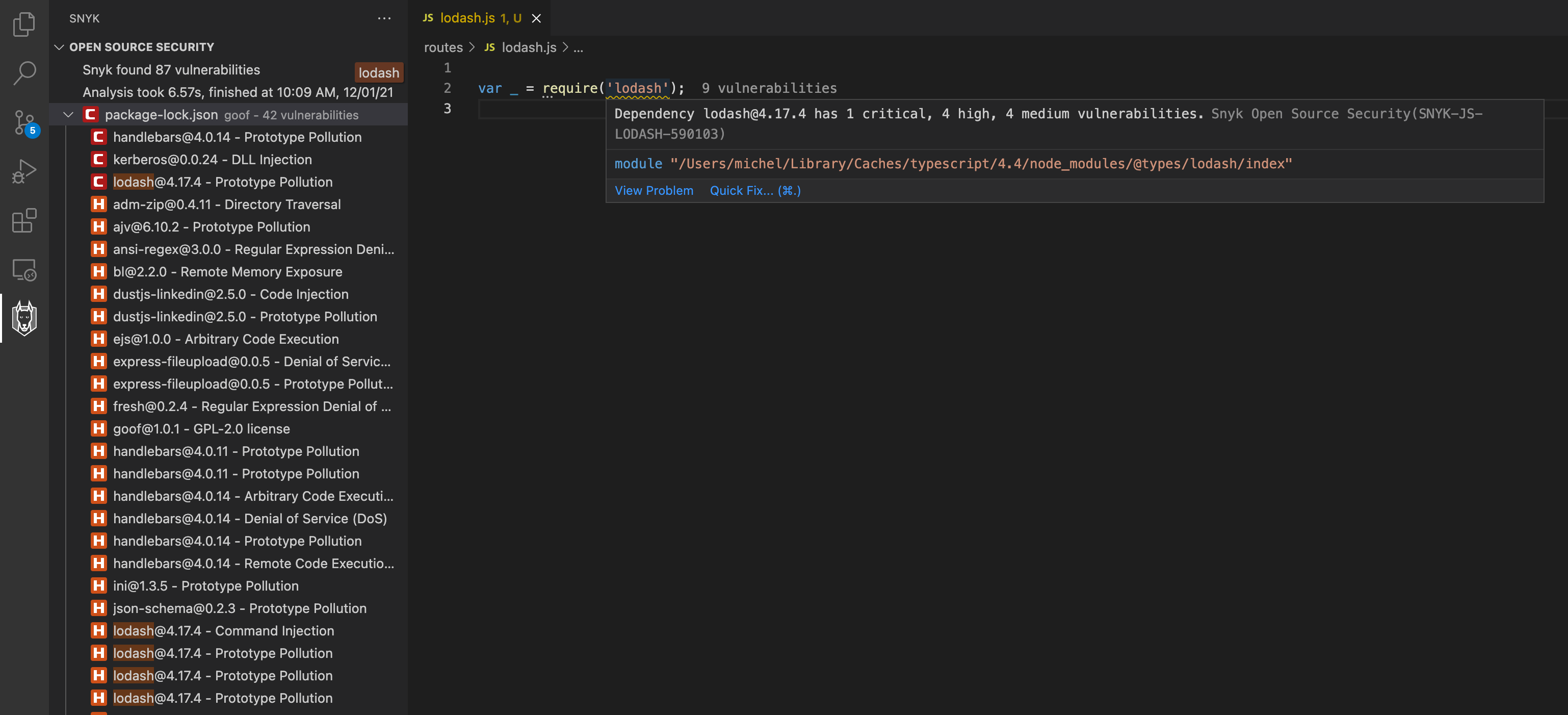Select critical handlebars@4.0.14 Prototype Pollution issue
Screen dimensions: 1568x715
229,137
